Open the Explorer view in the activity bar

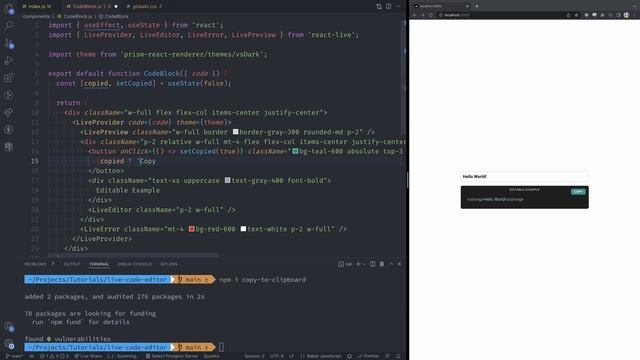9,9
